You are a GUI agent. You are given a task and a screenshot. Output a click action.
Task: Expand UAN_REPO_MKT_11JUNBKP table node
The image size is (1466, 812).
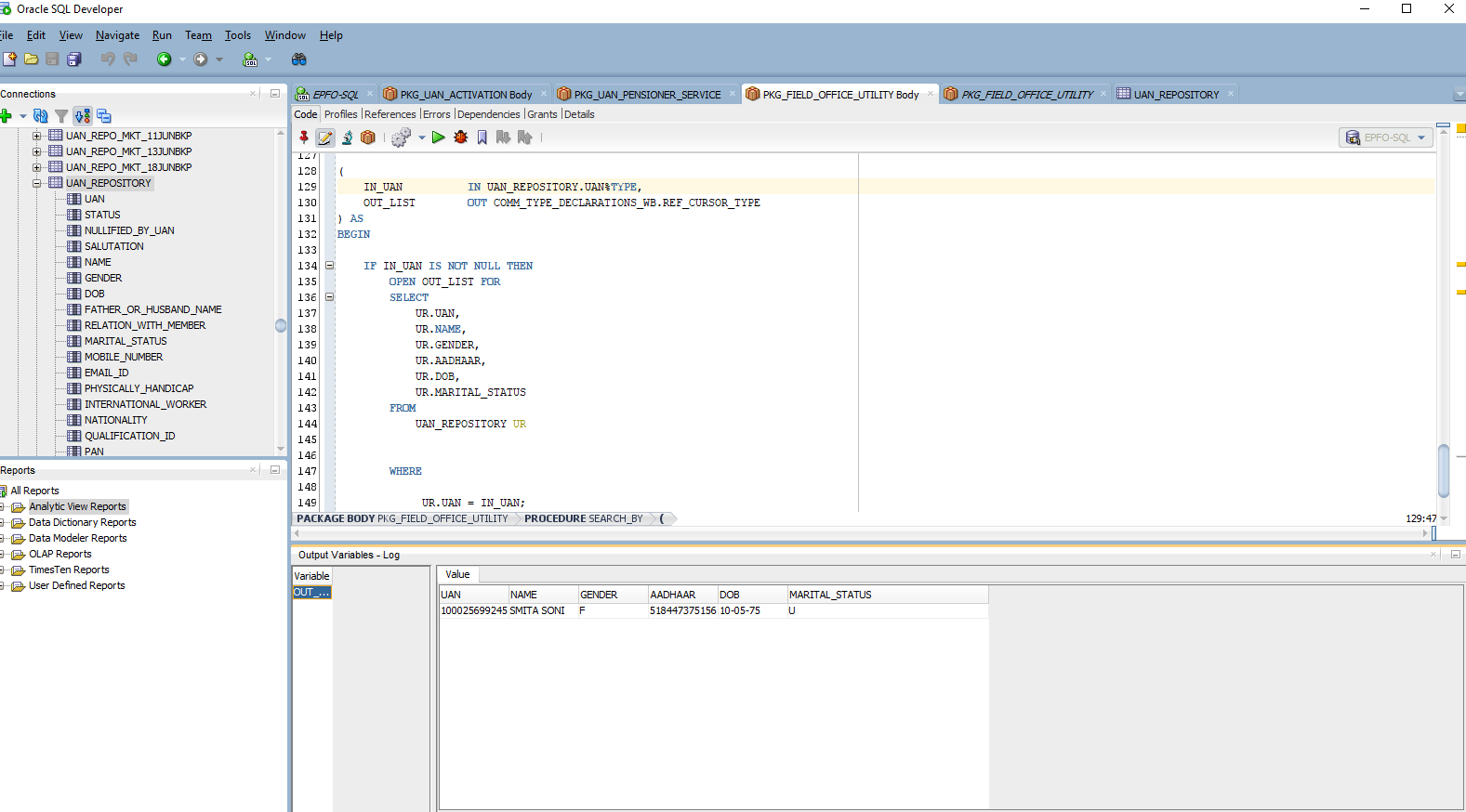click(37, 136)
